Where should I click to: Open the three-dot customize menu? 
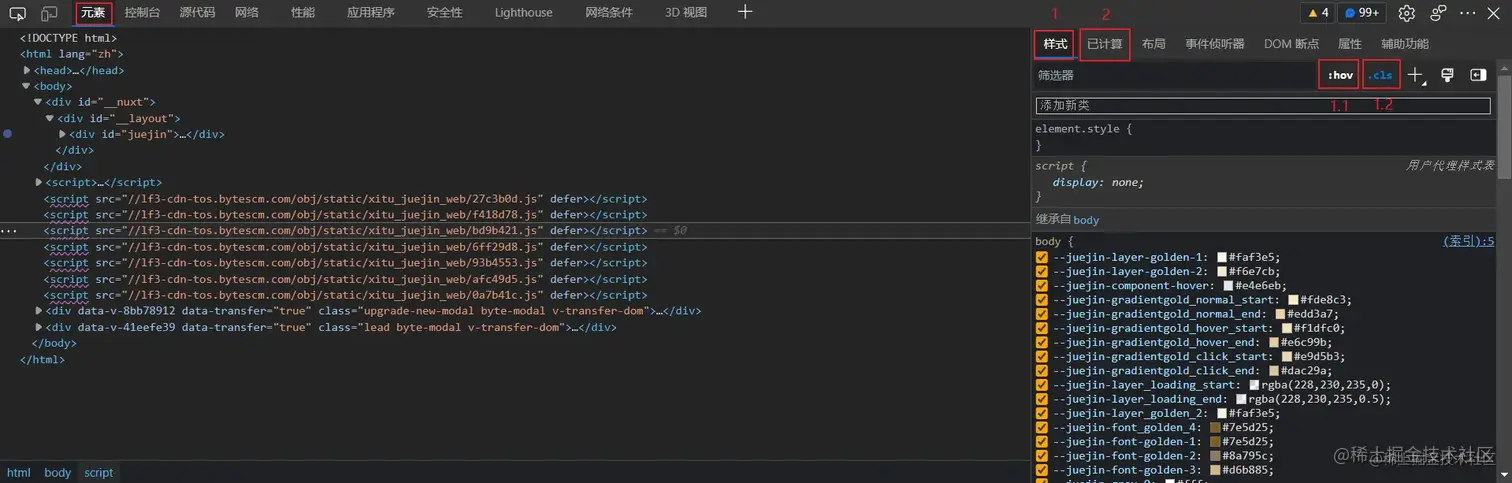(x=1468, y=13)
